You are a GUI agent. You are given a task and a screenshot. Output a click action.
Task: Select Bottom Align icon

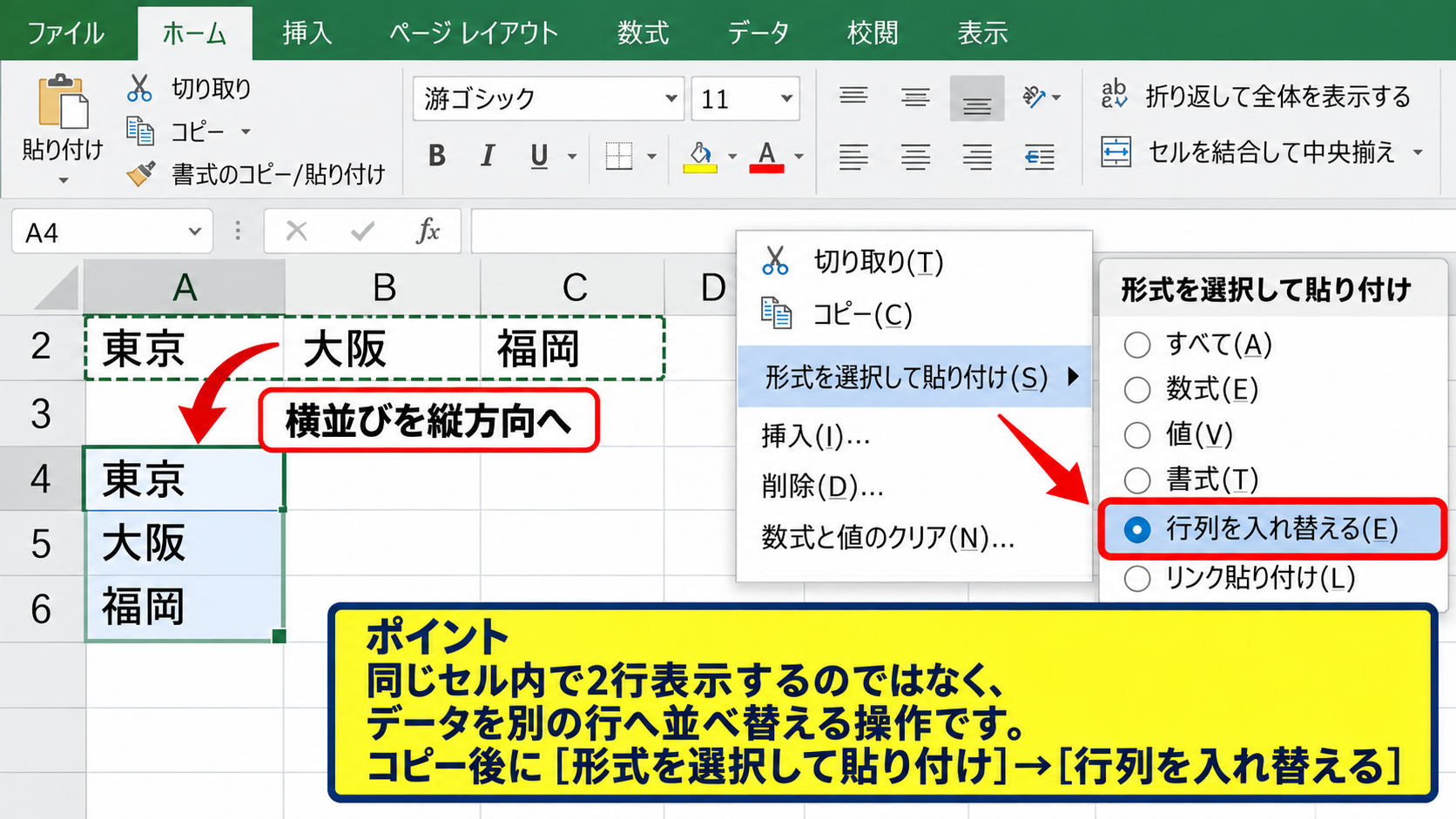pos(977,98)
